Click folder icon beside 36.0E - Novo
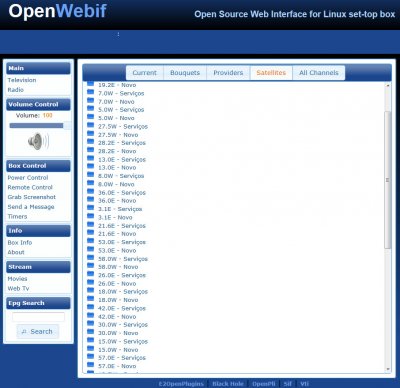 coord(90,199)
